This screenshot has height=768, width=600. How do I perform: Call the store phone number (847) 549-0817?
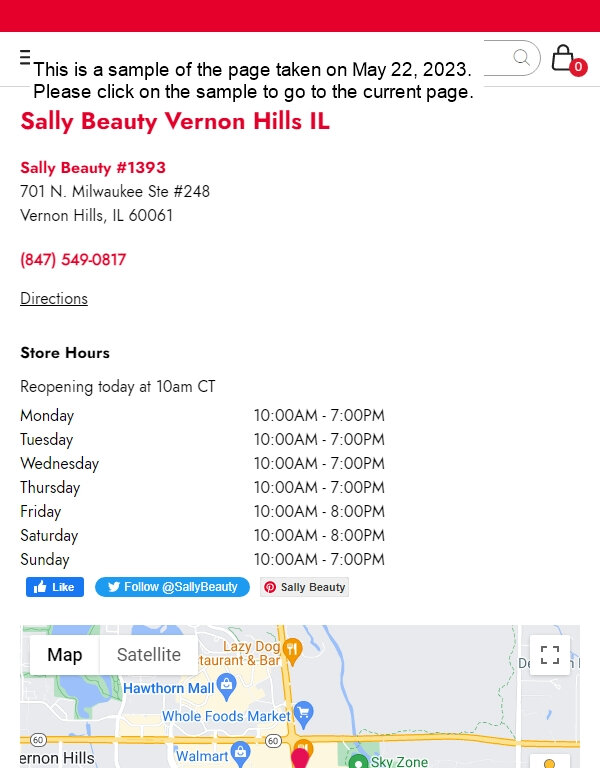(73, 260)
